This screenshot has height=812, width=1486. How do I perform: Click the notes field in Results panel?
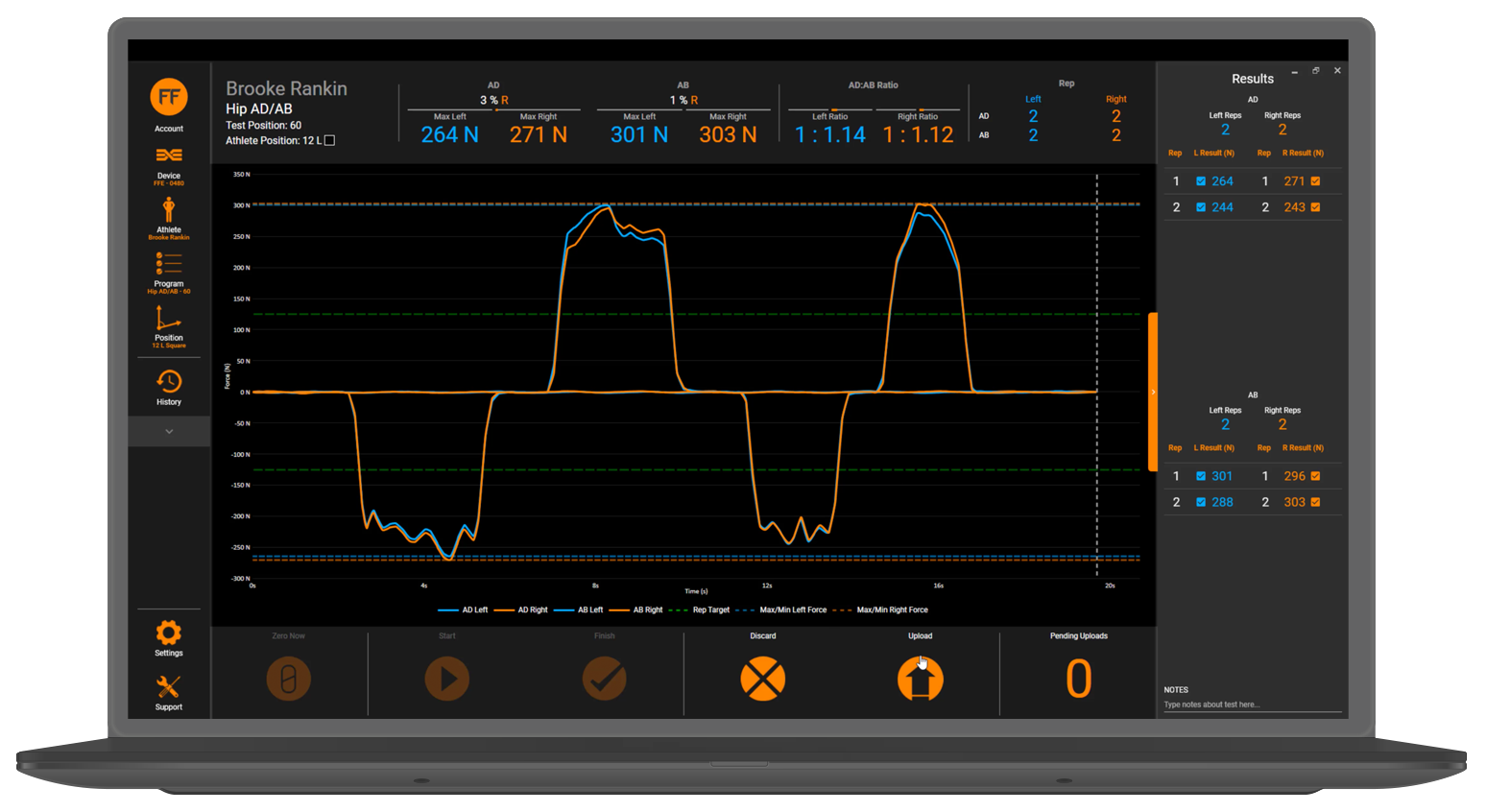point(1253,705)
